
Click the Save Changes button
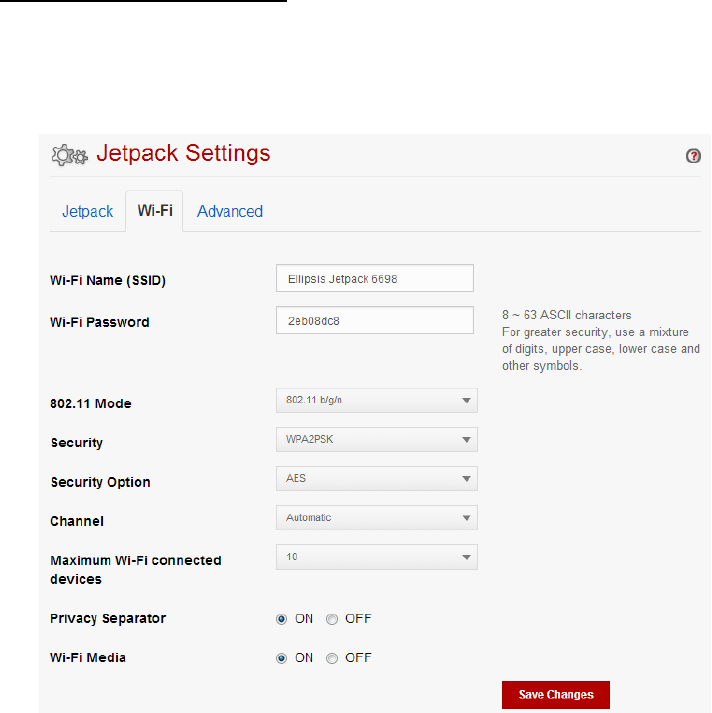pos(556,695)
